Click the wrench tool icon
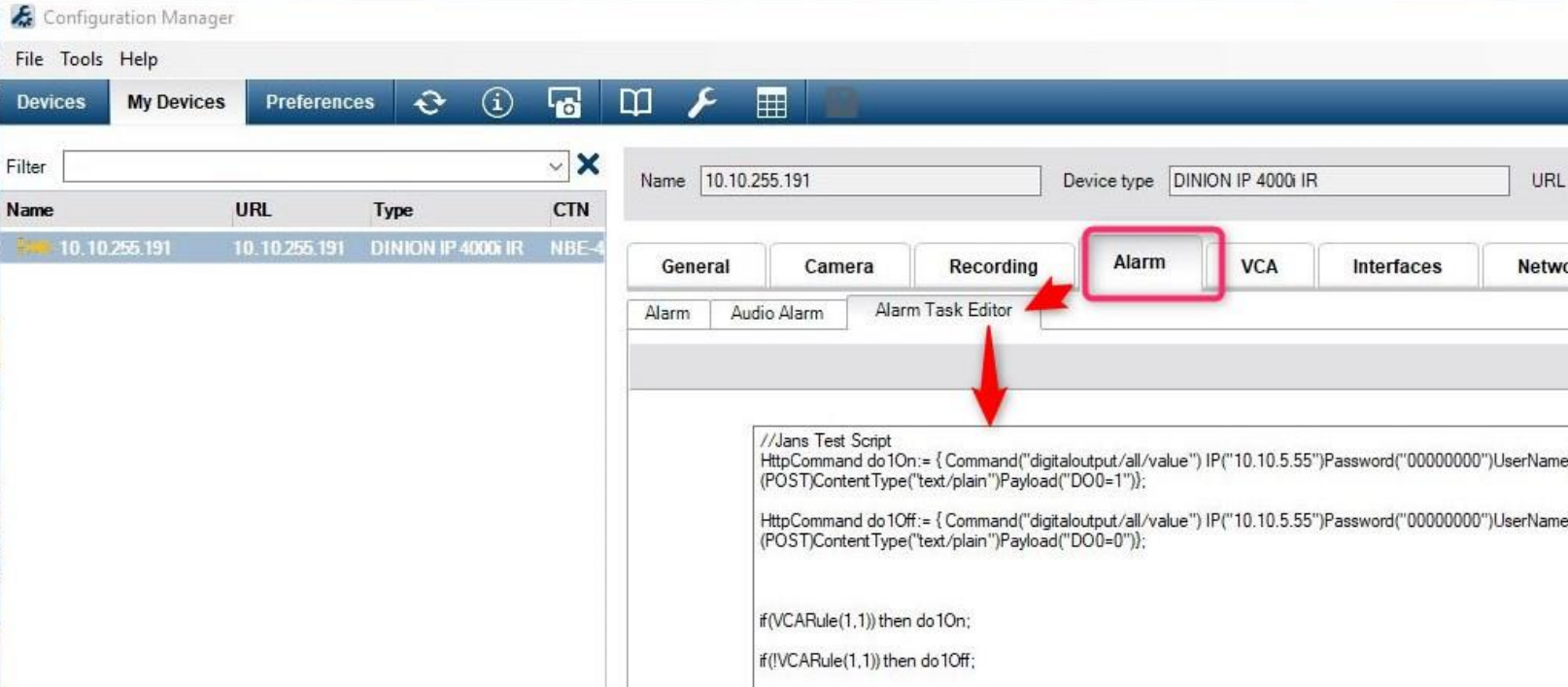 (x=702, y=102)
